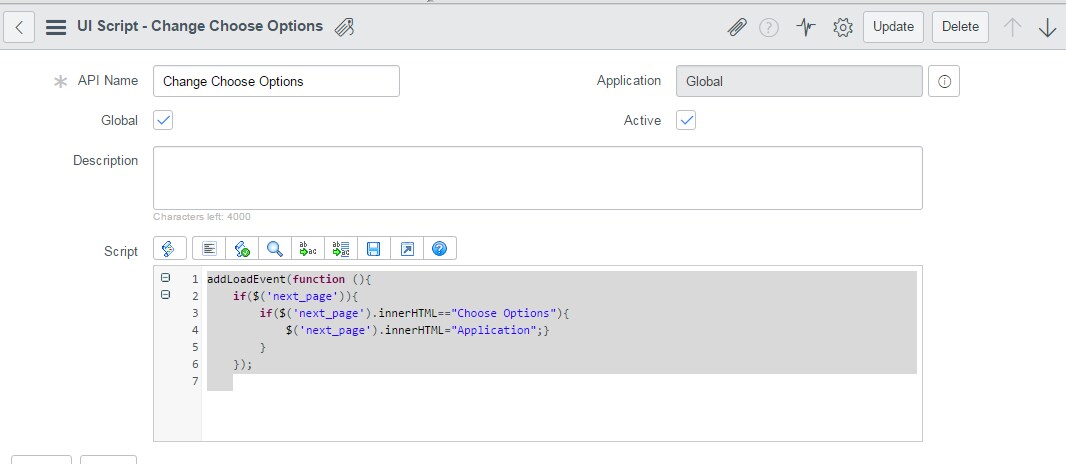This screenshot has height=464, width=1066.
Task: Click the tag icon beside the title
Action: [345, 27]
